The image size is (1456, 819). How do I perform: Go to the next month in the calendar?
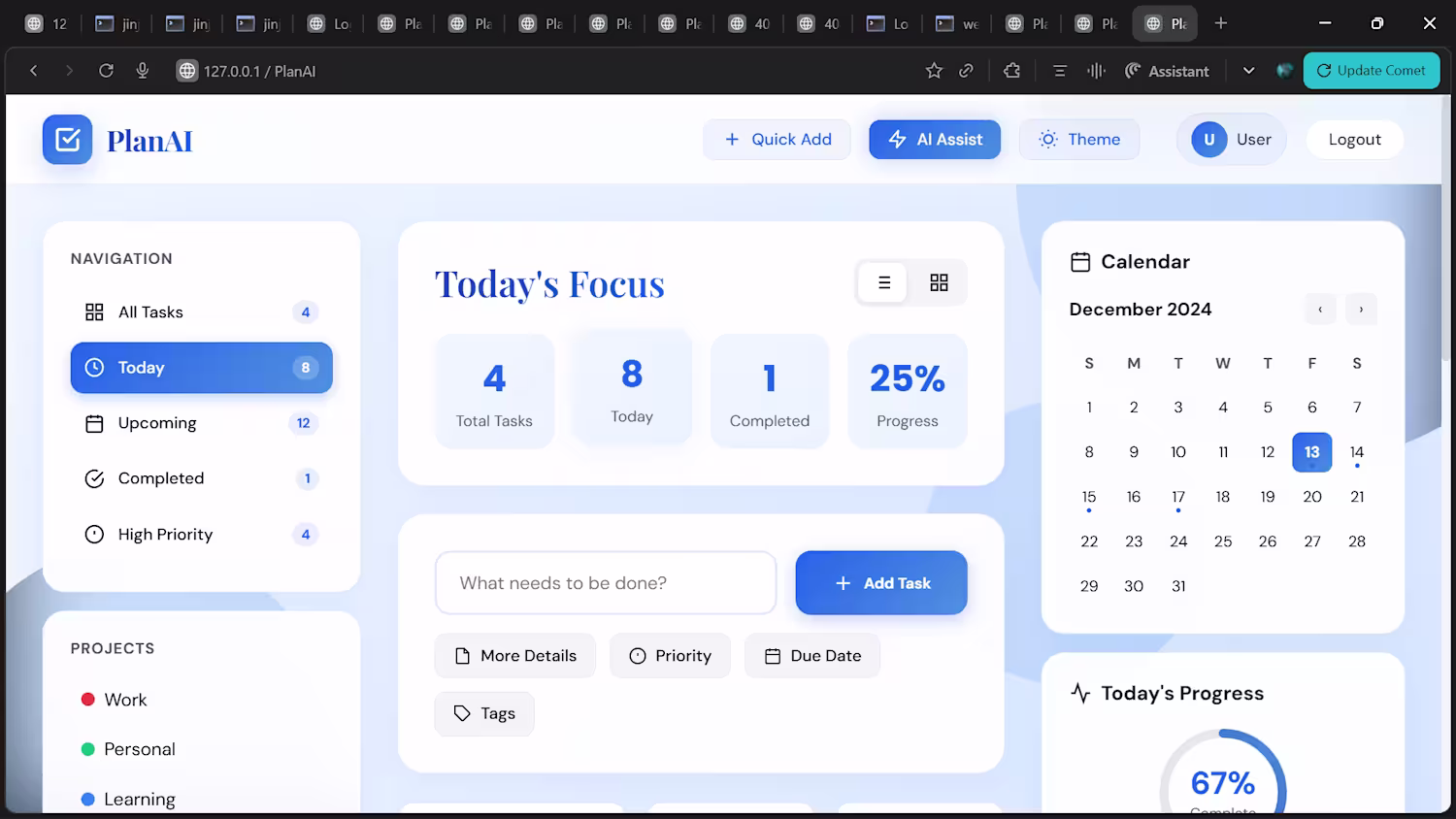[1361, 310]
